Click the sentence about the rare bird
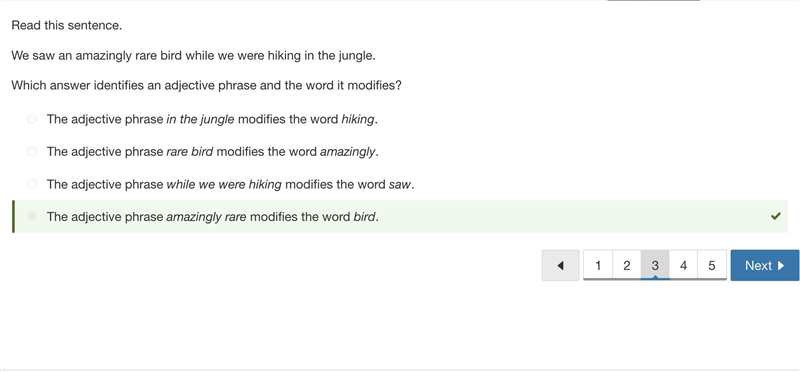 (x=193, y=56)
